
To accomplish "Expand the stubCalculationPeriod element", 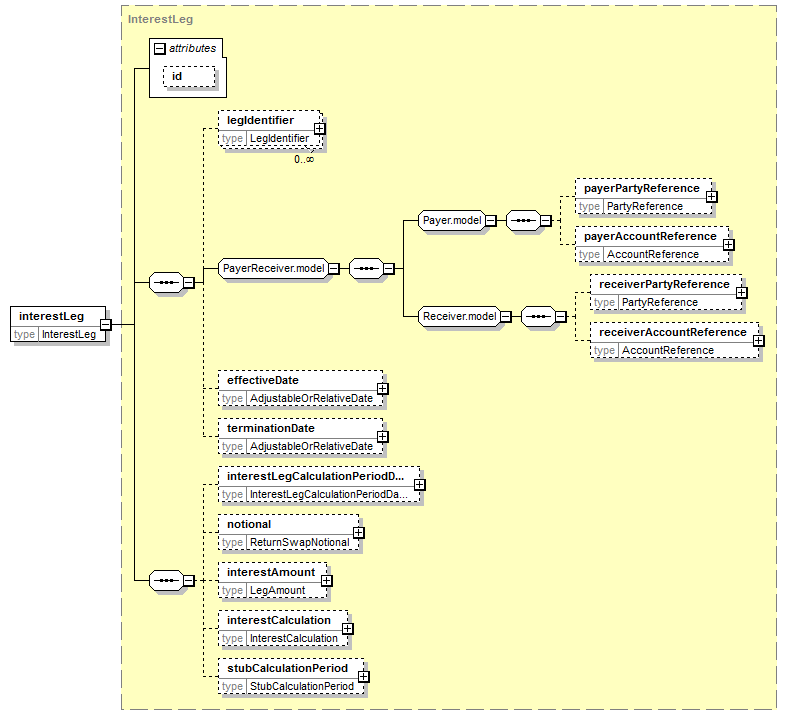I will click(x=363, y=677).
